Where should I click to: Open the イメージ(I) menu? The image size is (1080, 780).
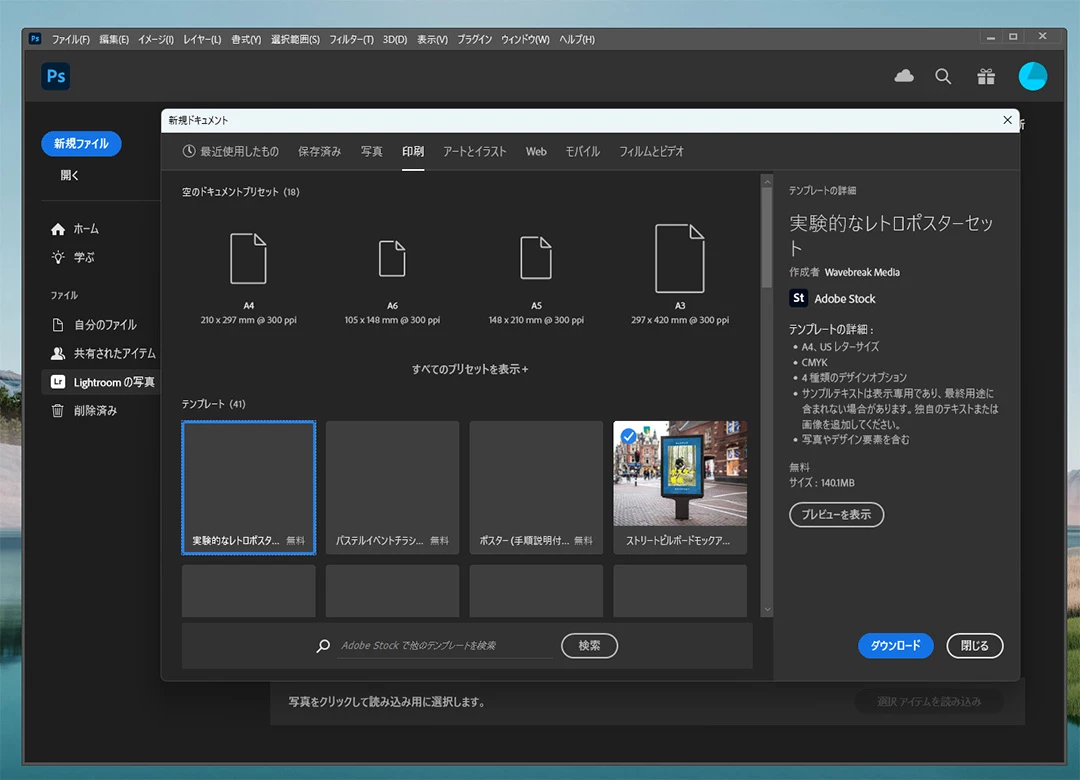pyautogui.click(x=156, y=39)
